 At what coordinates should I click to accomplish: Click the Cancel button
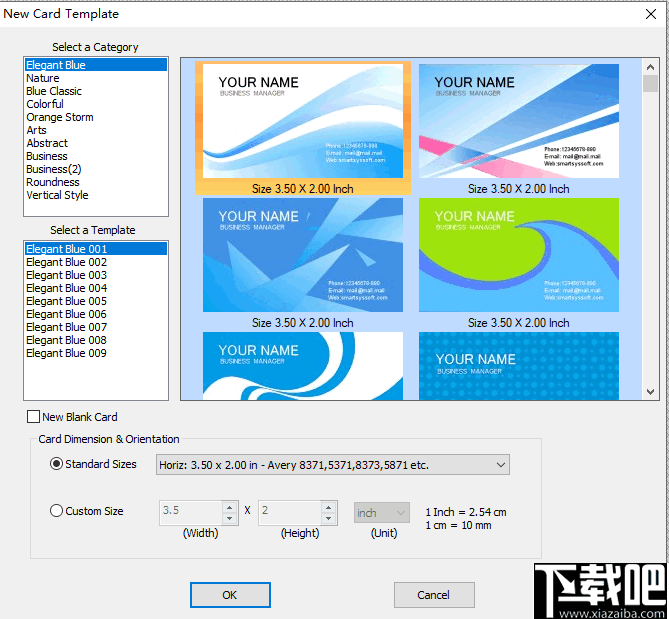tap(434, 595)
